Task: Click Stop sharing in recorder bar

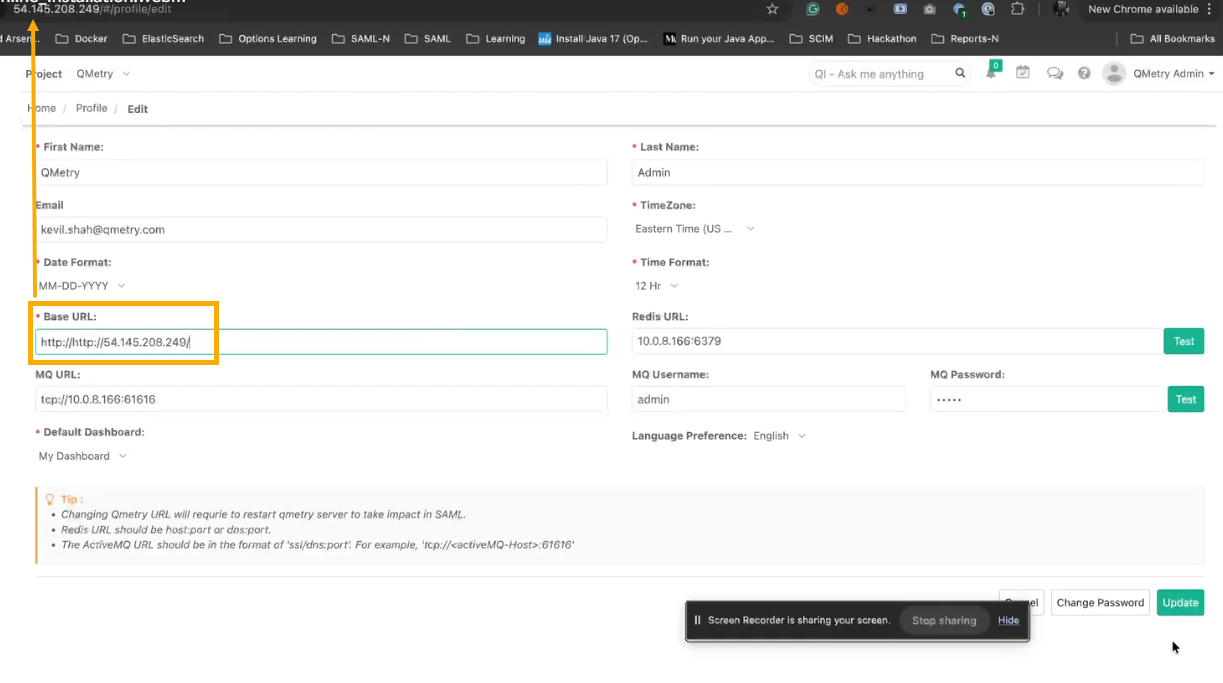Action: click(x=944, y=620)
